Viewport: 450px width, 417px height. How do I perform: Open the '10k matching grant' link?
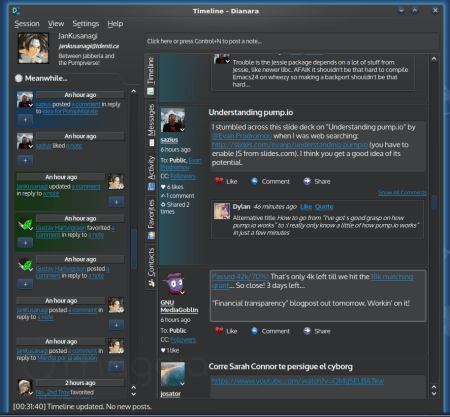392,277
